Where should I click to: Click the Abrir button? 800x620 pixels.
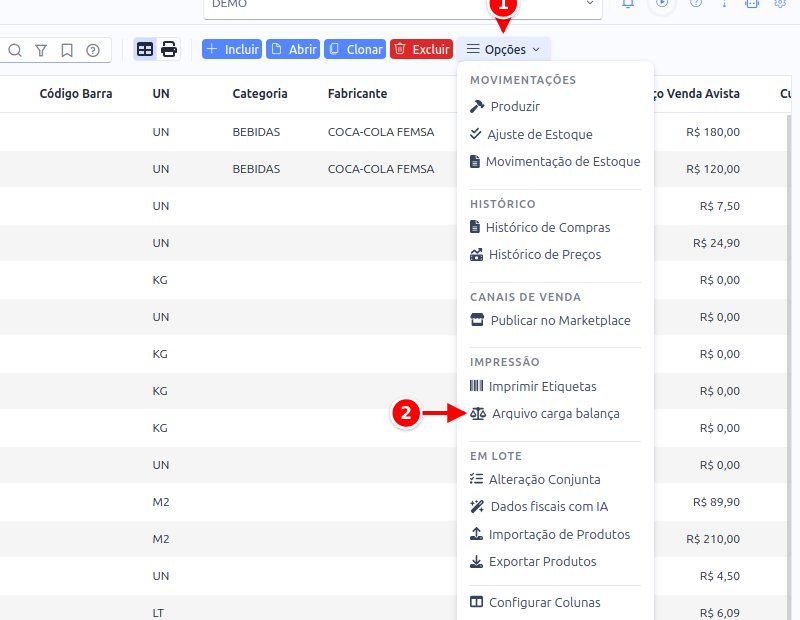click(293, 49)
